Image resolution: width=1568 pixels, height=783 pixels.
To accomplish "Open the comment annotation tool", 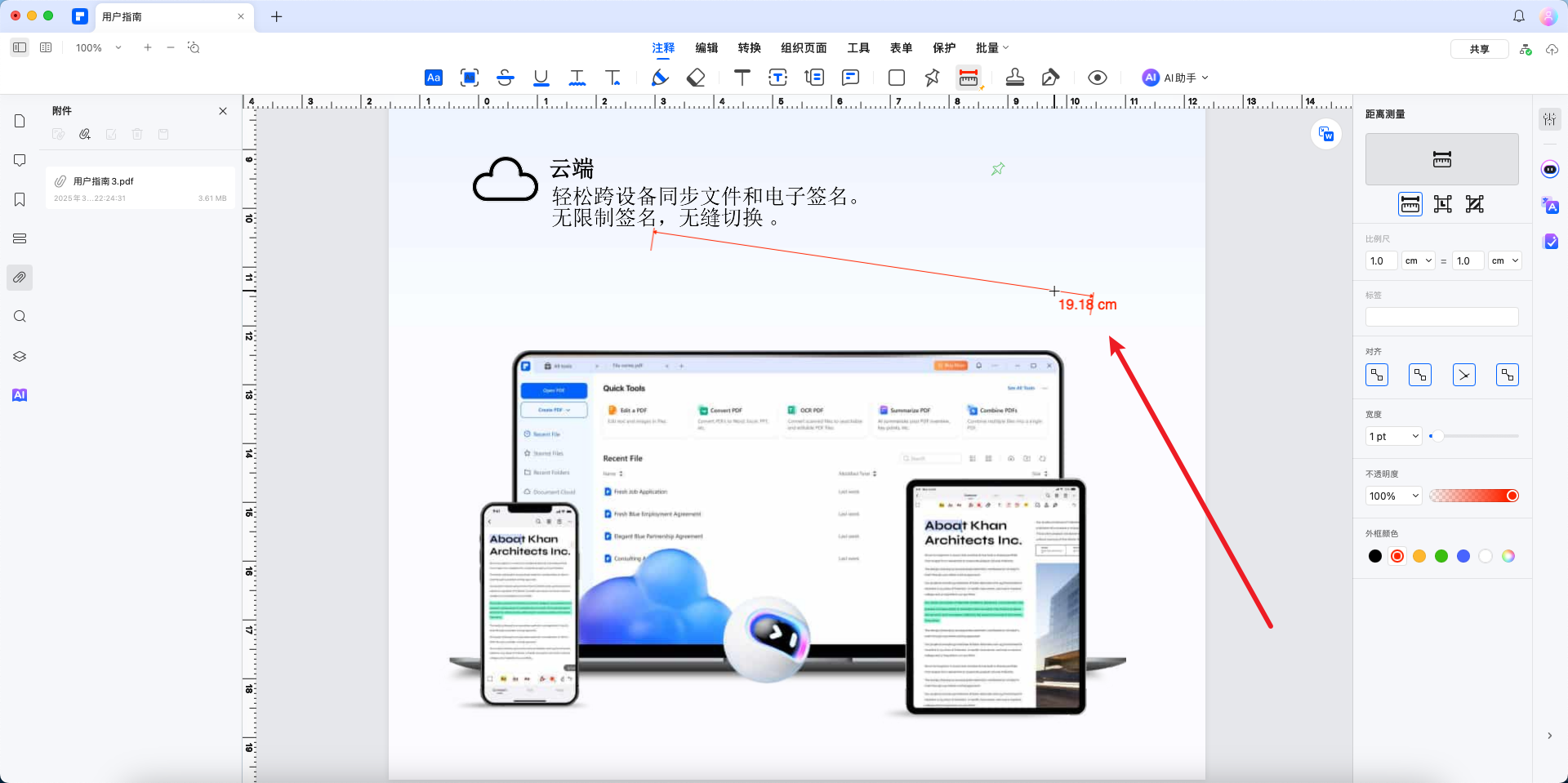I will click(x=850, y=78).
